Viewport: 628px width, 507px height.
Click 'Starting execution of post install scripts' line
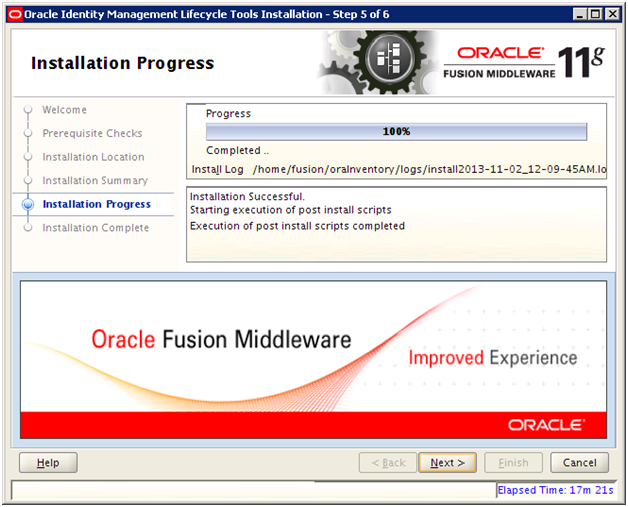coord(290,210)
